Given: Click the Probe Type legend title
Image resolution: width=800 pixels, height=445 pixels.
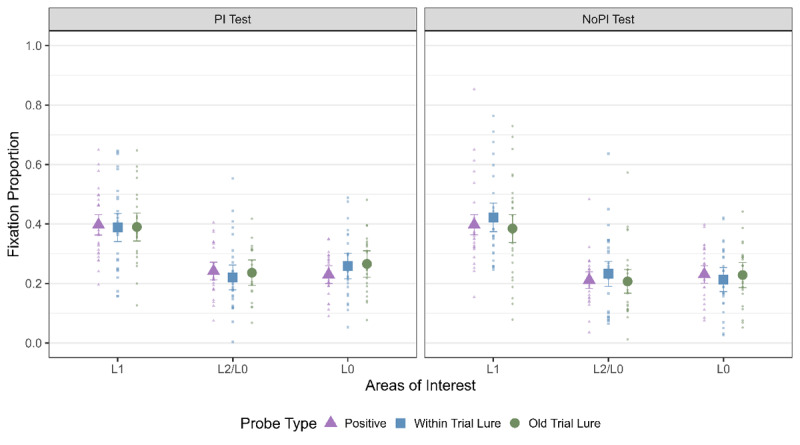Looking at the screenshot, I should [x=279, y=424].
